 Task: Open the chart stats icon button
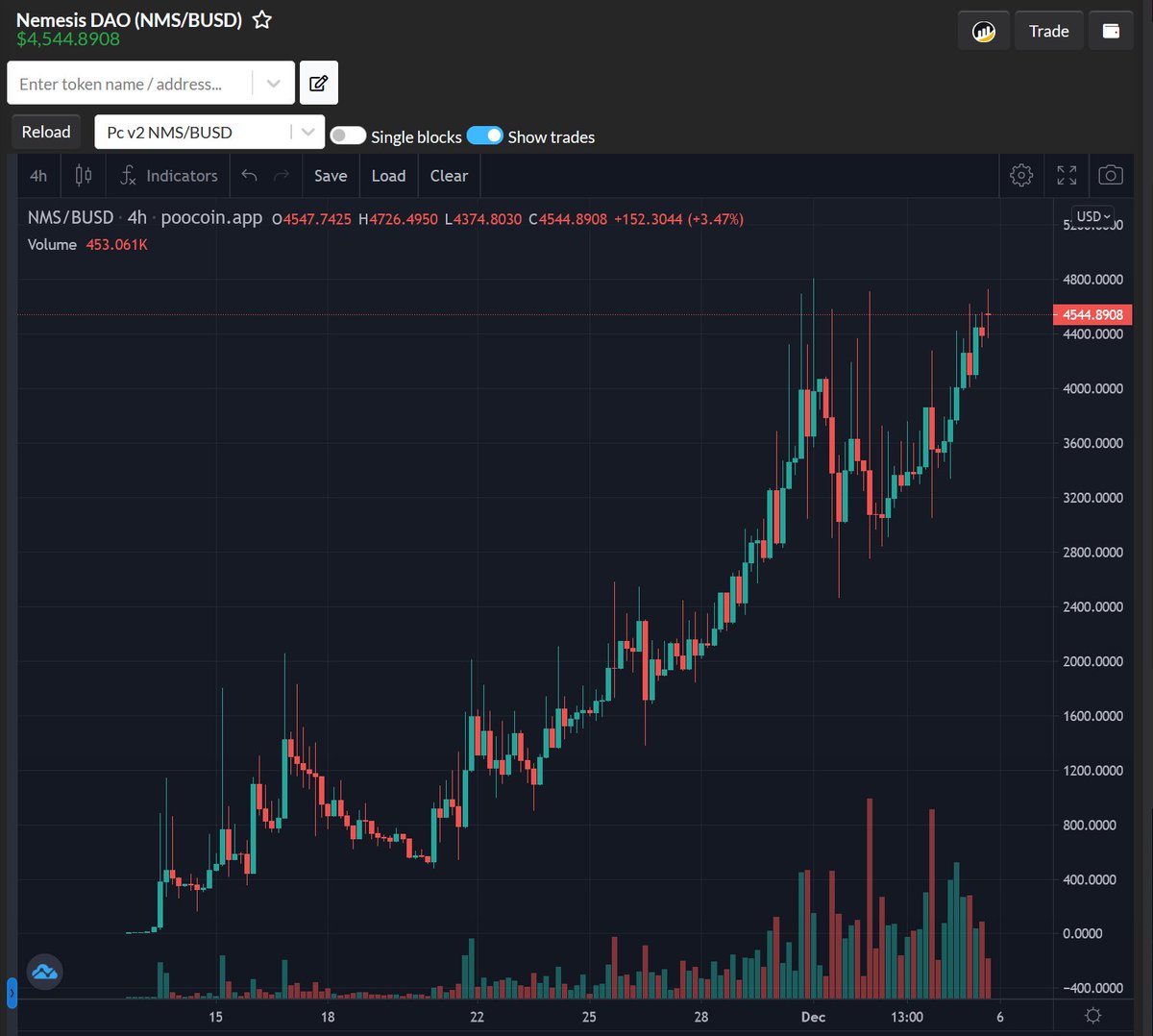pos(983,31)
